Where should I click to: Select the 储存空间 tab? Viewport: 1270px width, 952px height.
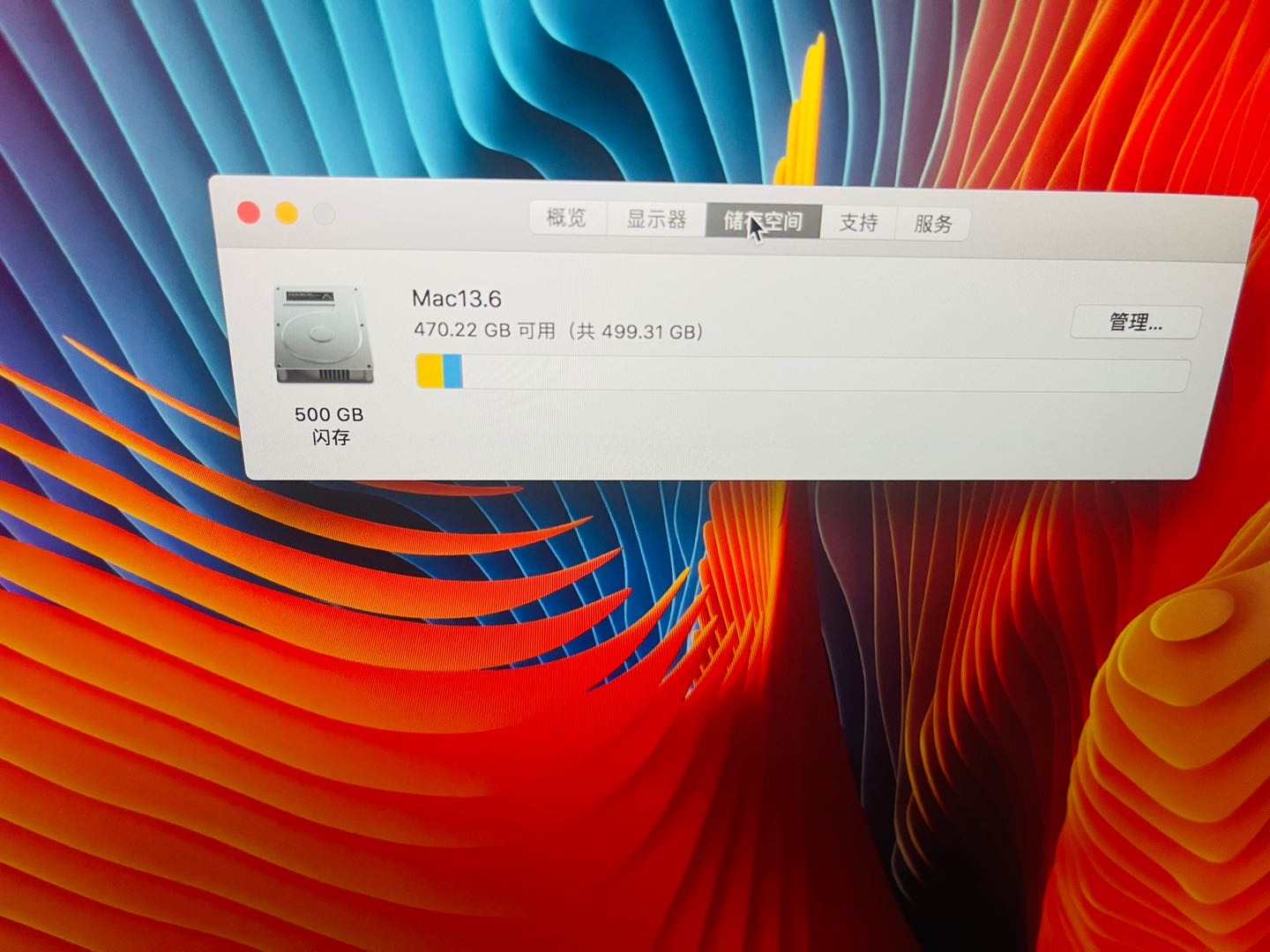click(x=763, y=221)
